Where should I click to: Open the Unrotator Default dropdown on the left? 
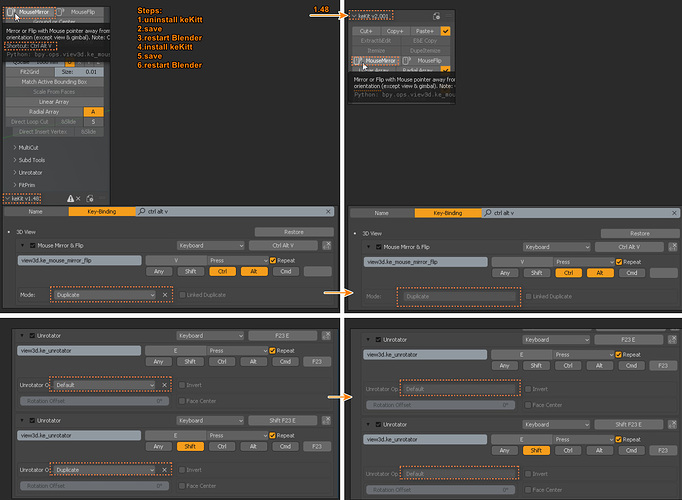click(105, 385)
